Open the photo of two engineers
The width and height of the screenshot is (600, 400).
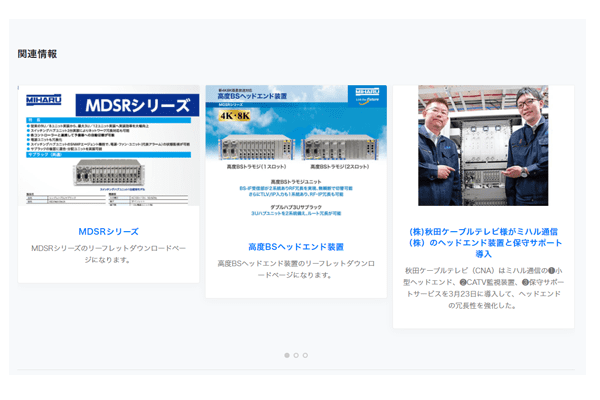point(483,145)
